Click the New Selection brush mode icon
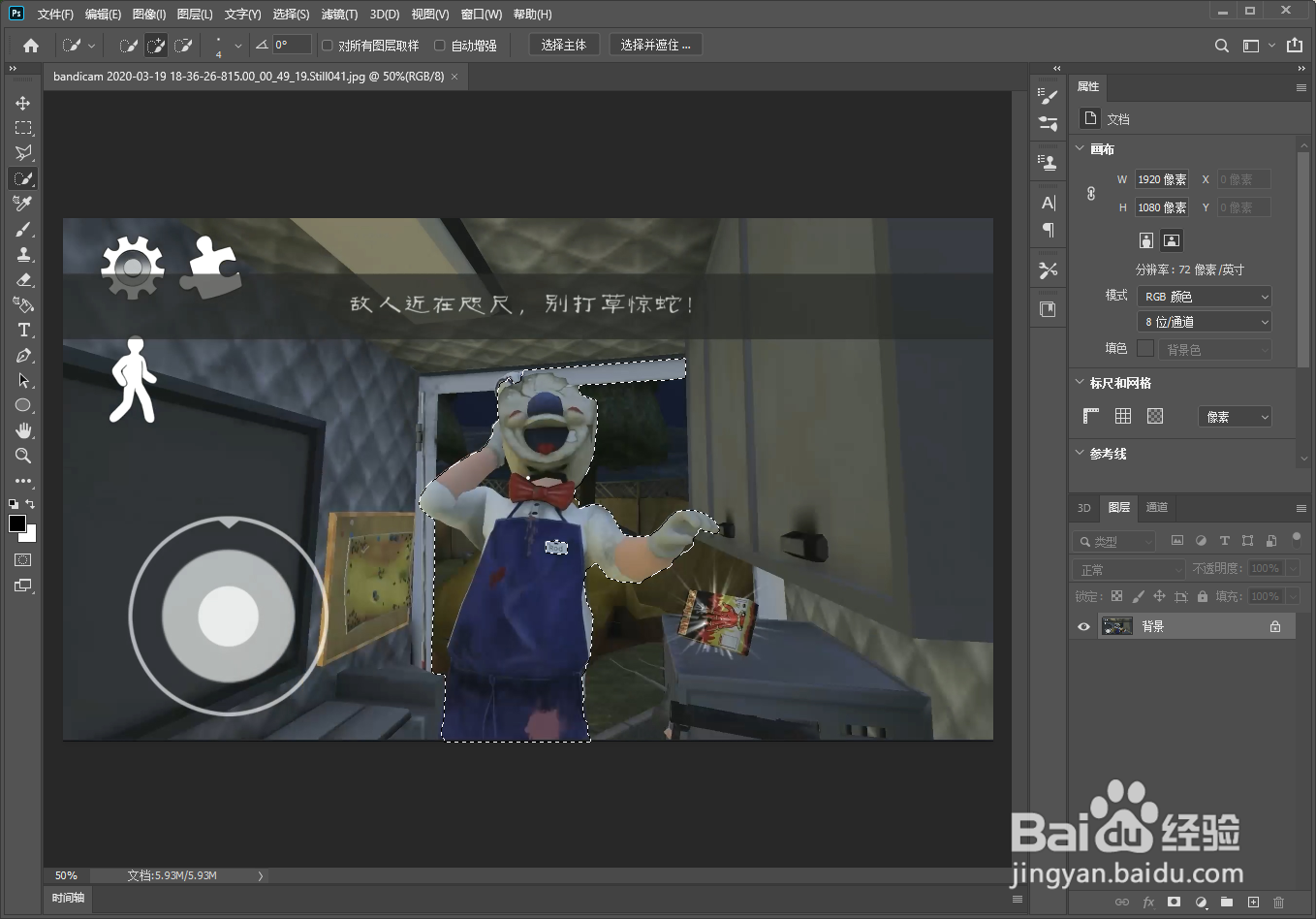Screen dimensions: 1316x919 (128, 46)
